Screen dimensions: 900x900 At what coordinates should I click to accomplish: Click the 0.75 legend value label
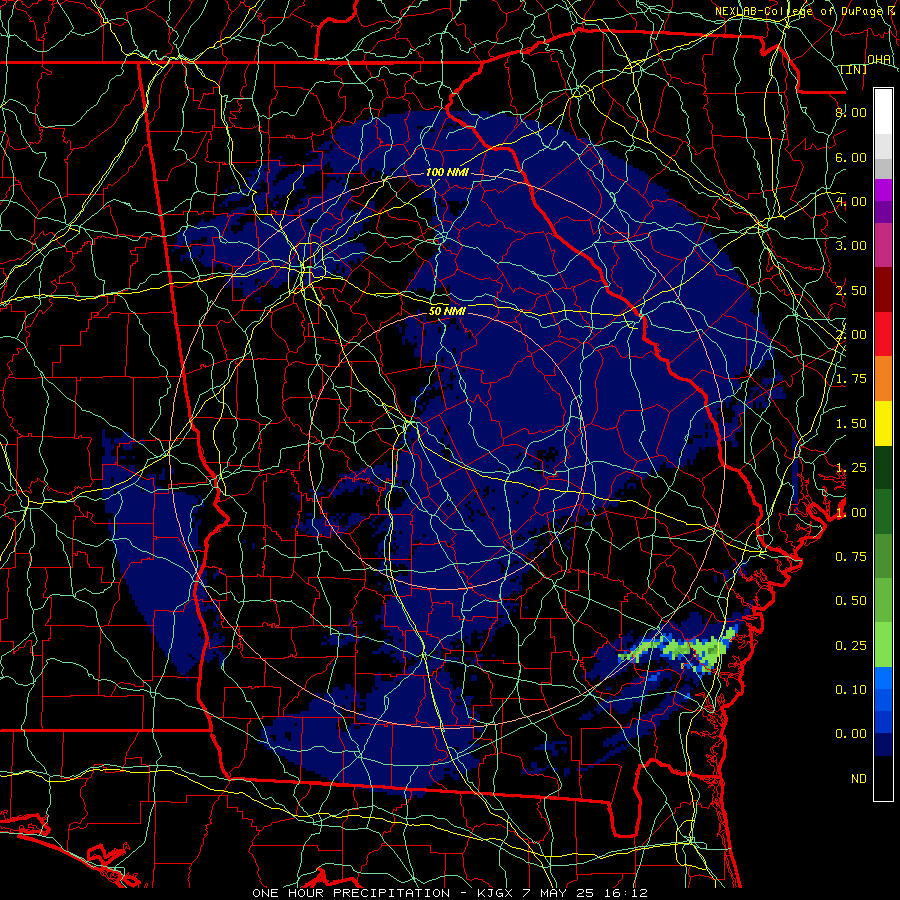pyautogui.click(x=851, y=557)
